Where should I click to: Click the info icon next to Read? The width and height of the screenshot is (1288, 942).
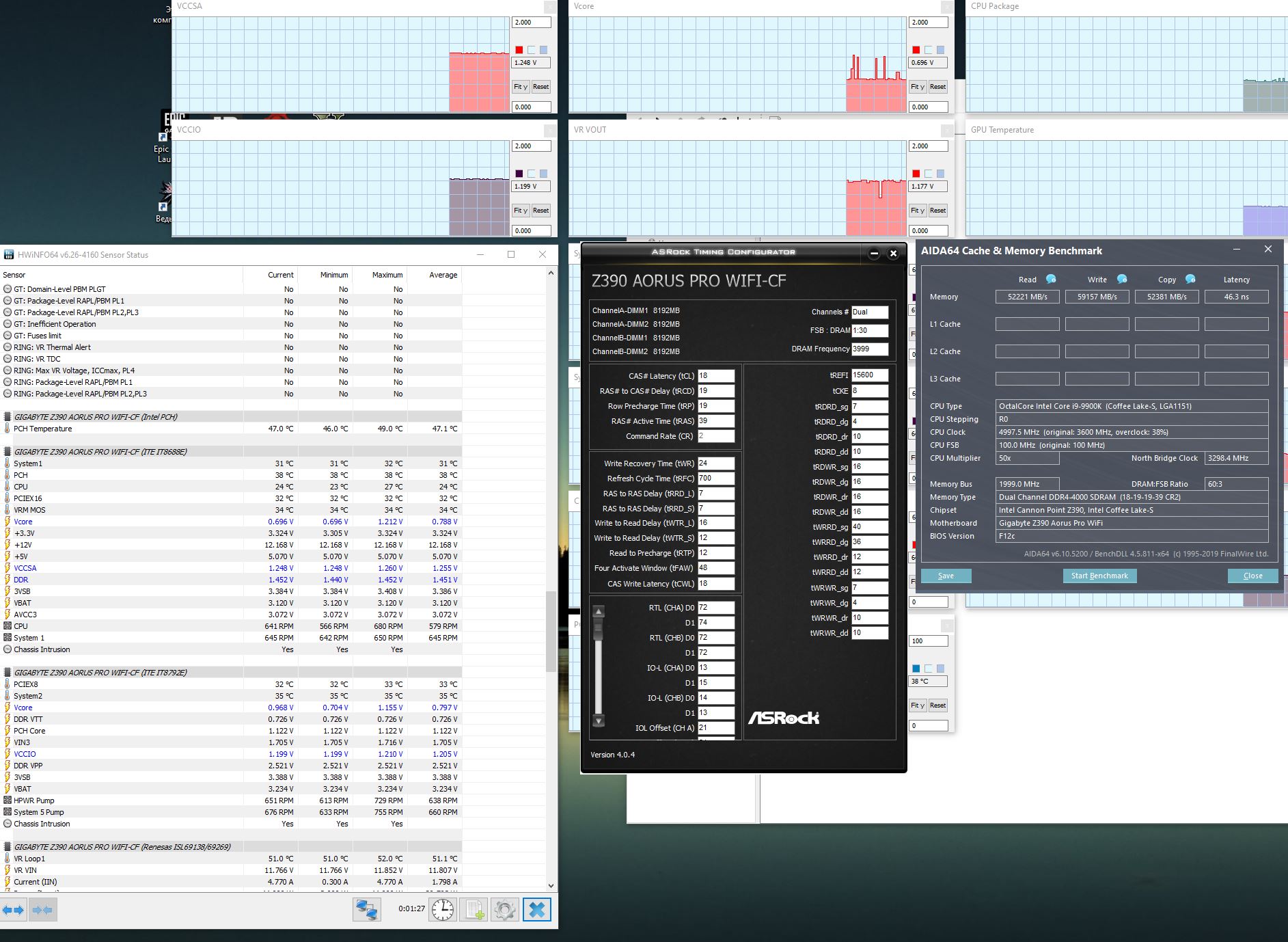pyautogui.click(x=1052, y=279)
